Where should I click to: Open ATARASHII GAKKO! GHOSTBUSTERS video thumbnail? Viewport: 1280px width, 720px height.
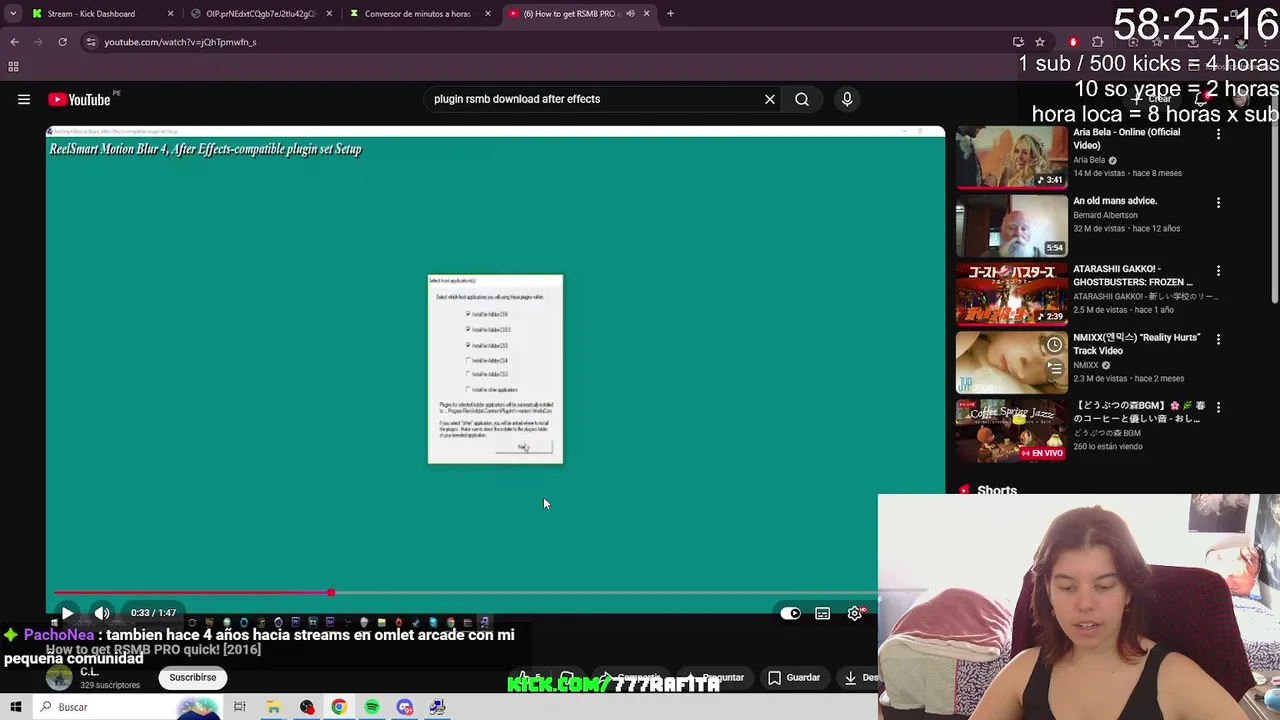click(x=1011, y=294)
